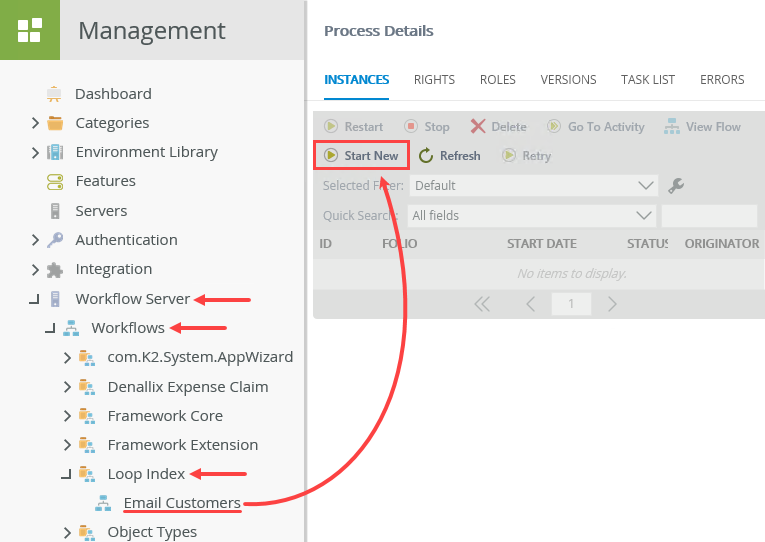This screenshot has height=542, width=765.
Task: Open the Selected Filter dropdown
Action: click(533, 186)
